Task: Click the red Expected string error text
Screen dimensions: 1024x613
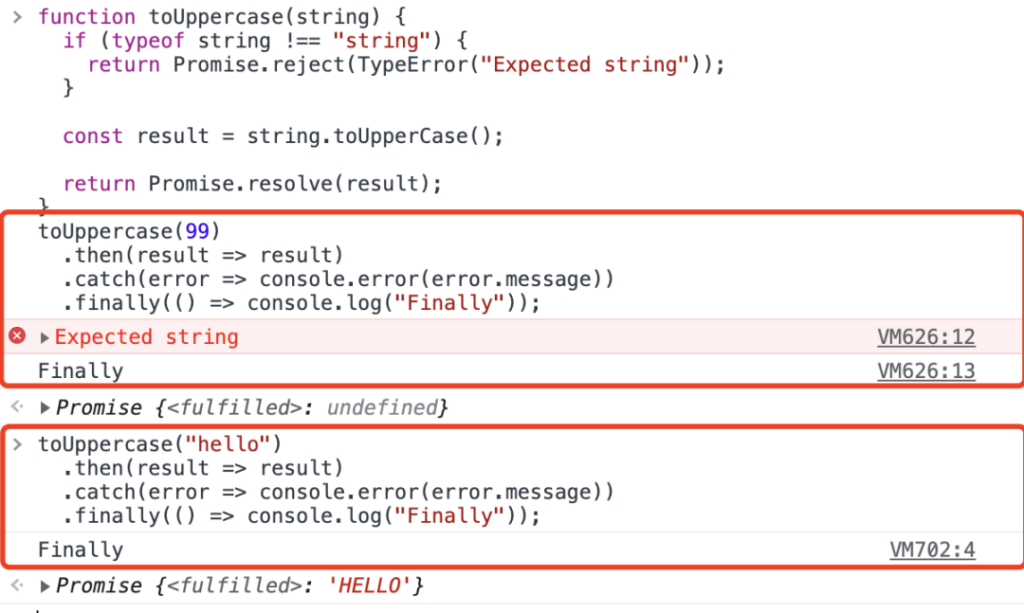Action: pyautogui.click(x=146, y=337)
